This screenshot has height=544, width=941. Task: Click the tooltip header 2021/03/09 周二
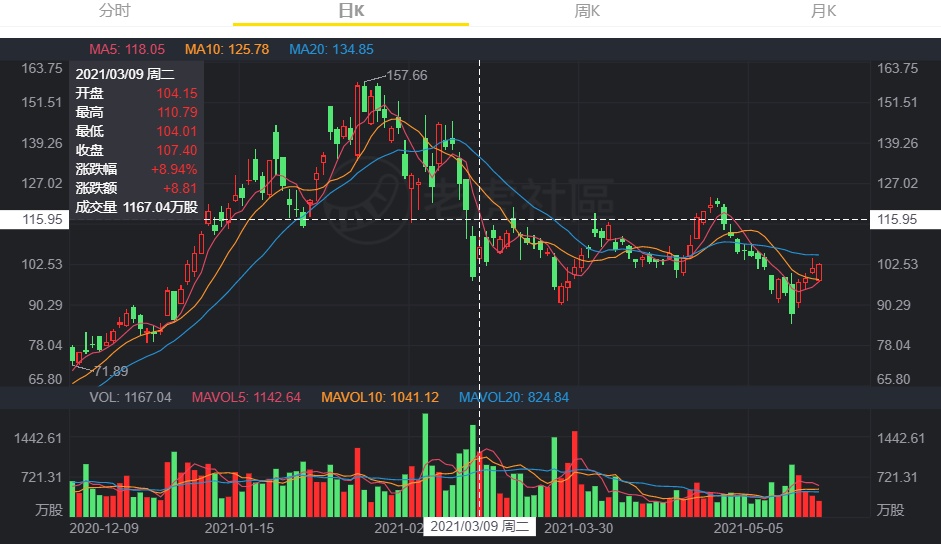pyautogui.click(x=125, y=74)
